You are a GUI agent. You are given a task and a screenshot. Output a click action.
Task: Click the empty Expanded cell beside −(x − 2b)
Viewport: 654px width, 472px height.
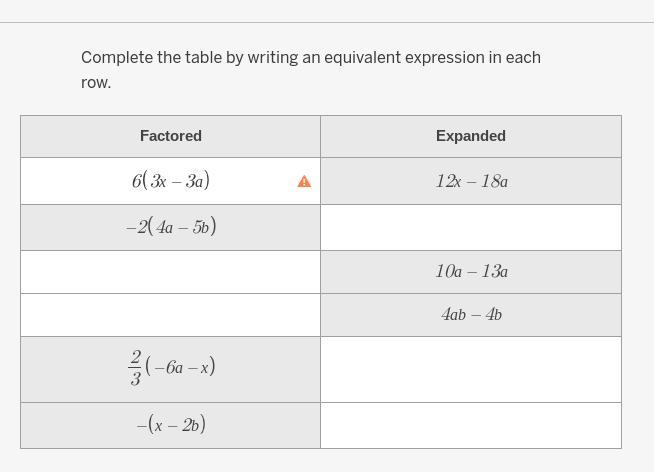point(470,425)
